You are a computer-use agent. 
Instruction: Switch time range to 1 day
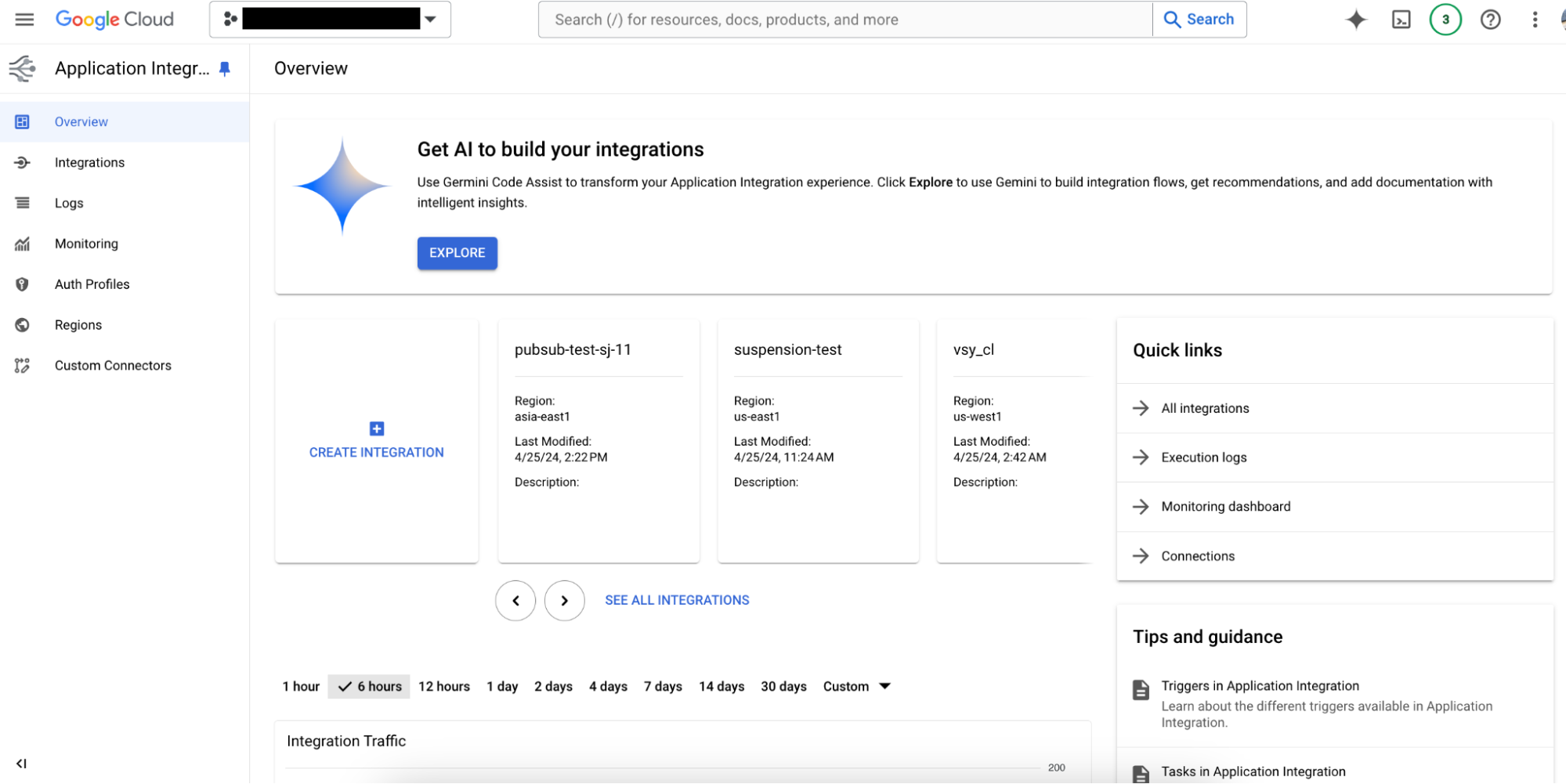click(x=502, y=686)
